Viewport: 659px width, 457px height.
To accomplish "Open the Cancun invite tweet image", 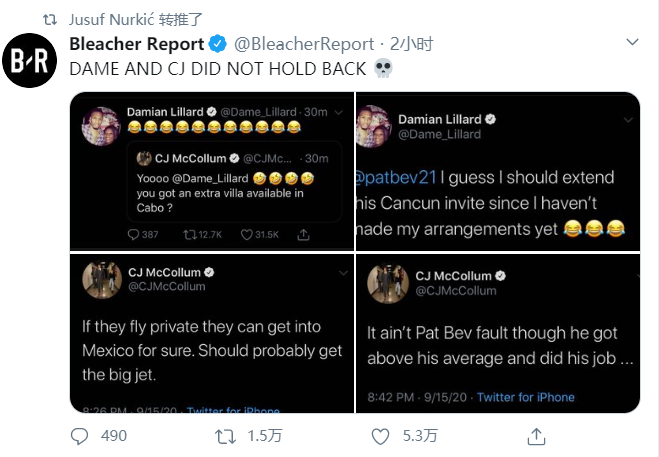I will [498, 171].
